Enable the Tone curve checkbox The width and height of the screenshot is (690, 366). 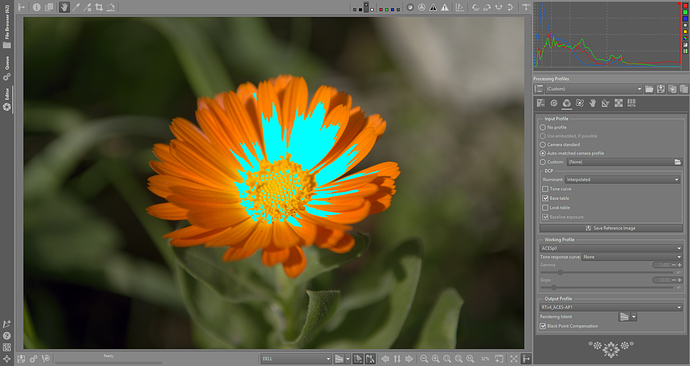click(545, 189)
